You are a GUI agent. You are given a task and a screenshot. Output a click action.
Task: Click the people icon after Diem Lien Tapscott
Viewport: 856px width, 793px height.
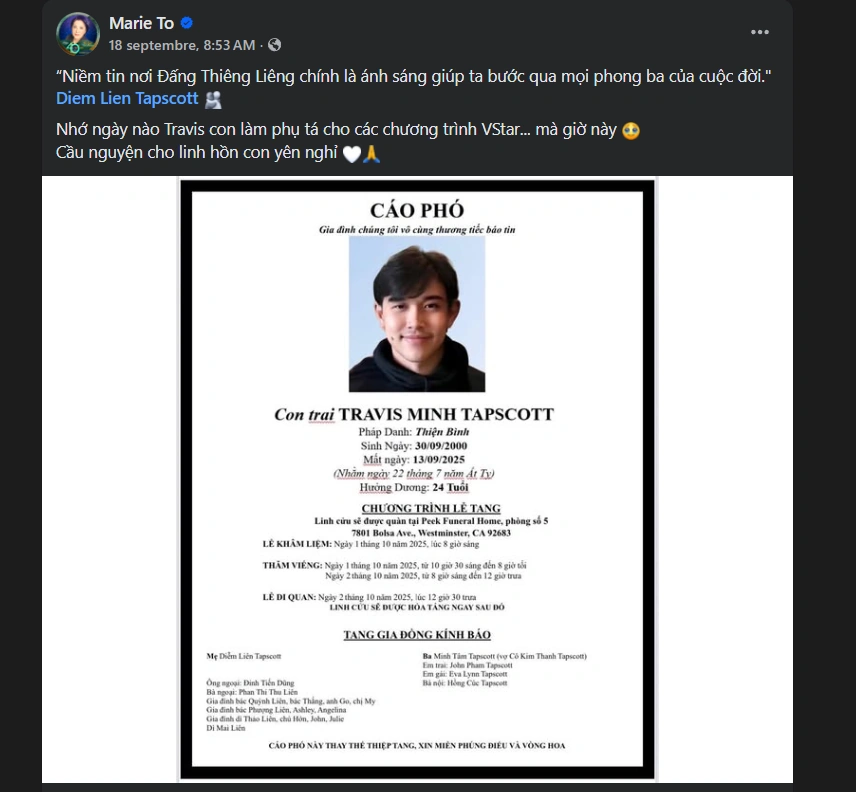coord(213,99)
